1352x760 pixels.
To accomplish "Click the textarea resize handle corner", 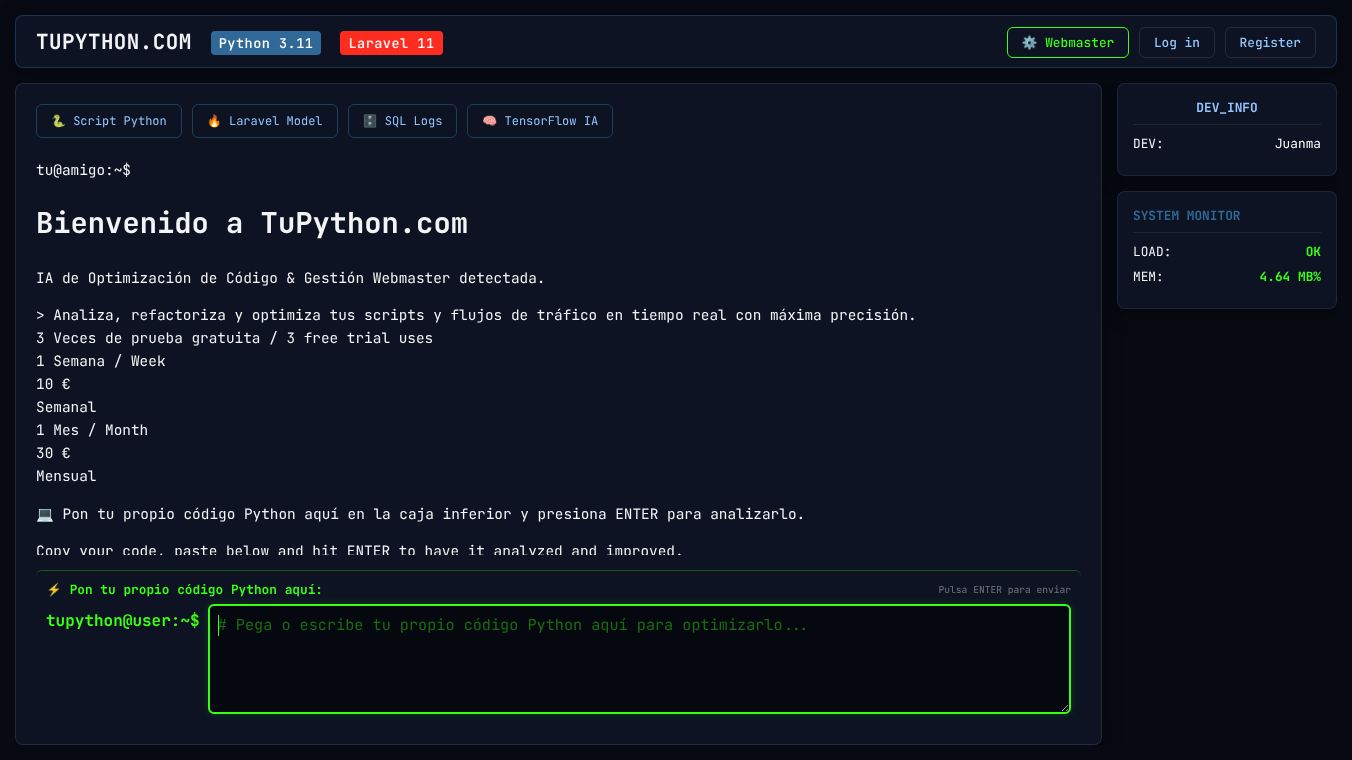I will coord(1064,707).
